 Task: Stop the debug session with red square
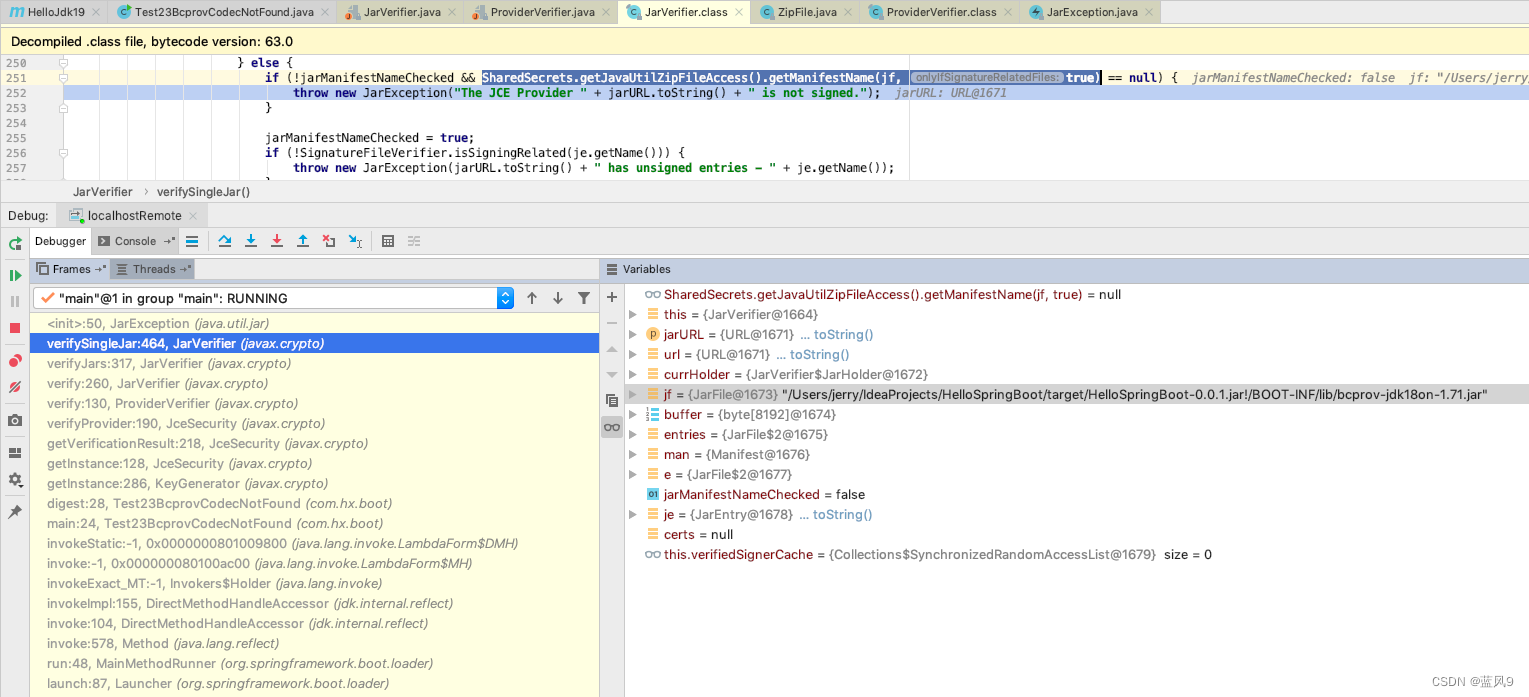point(15,328)
